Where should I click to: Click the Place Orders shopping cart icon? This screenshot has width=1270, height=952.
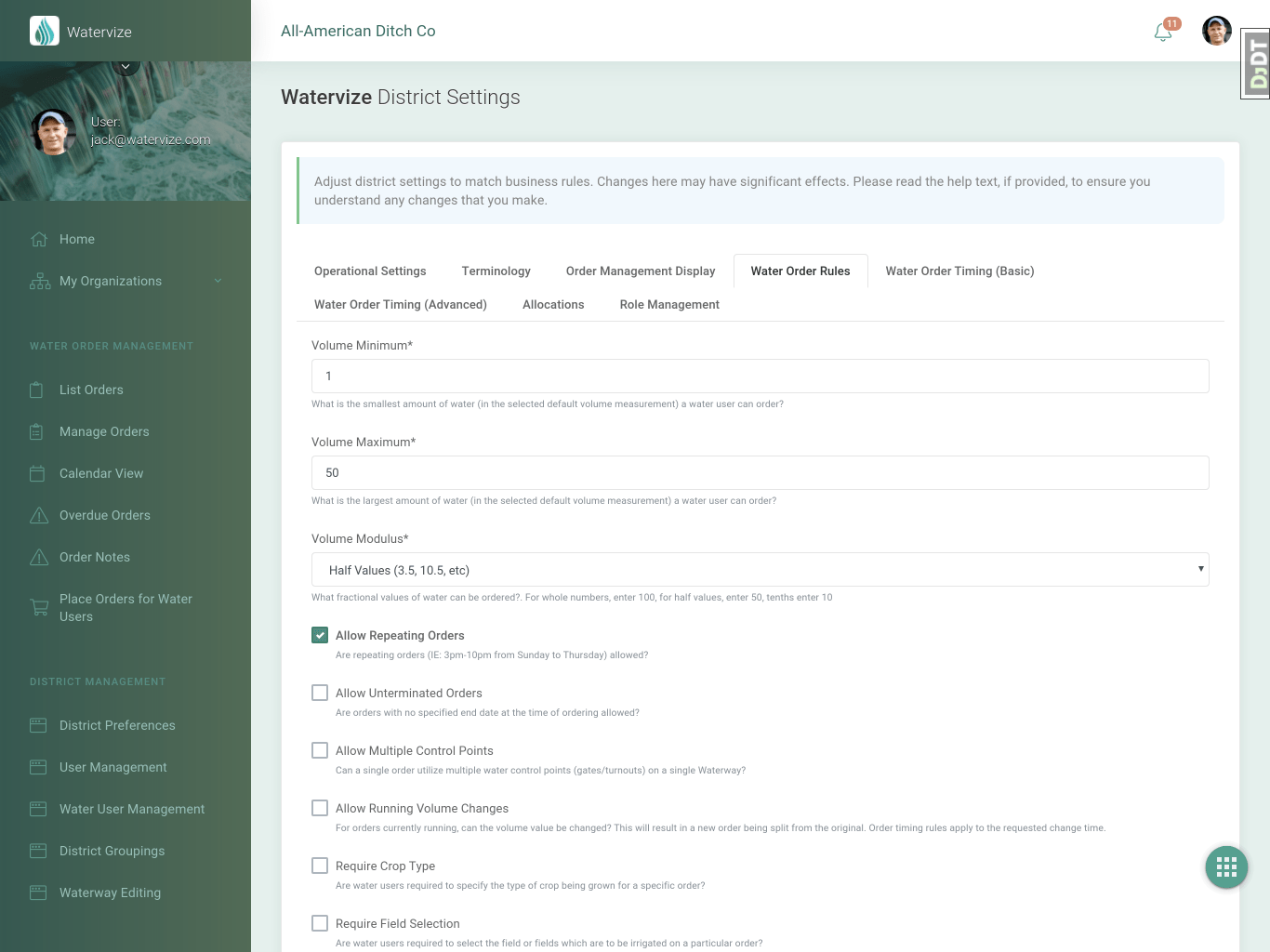[39, 607]
